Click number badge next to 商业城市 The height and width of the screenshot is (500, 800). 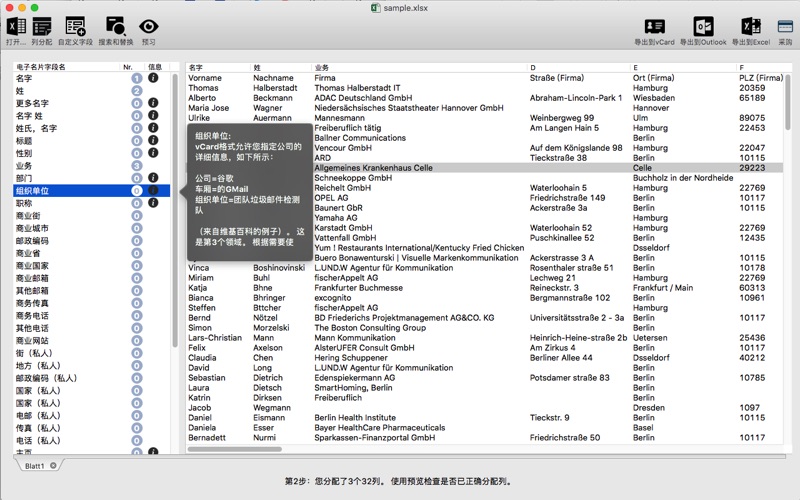(x=137, y=228)
